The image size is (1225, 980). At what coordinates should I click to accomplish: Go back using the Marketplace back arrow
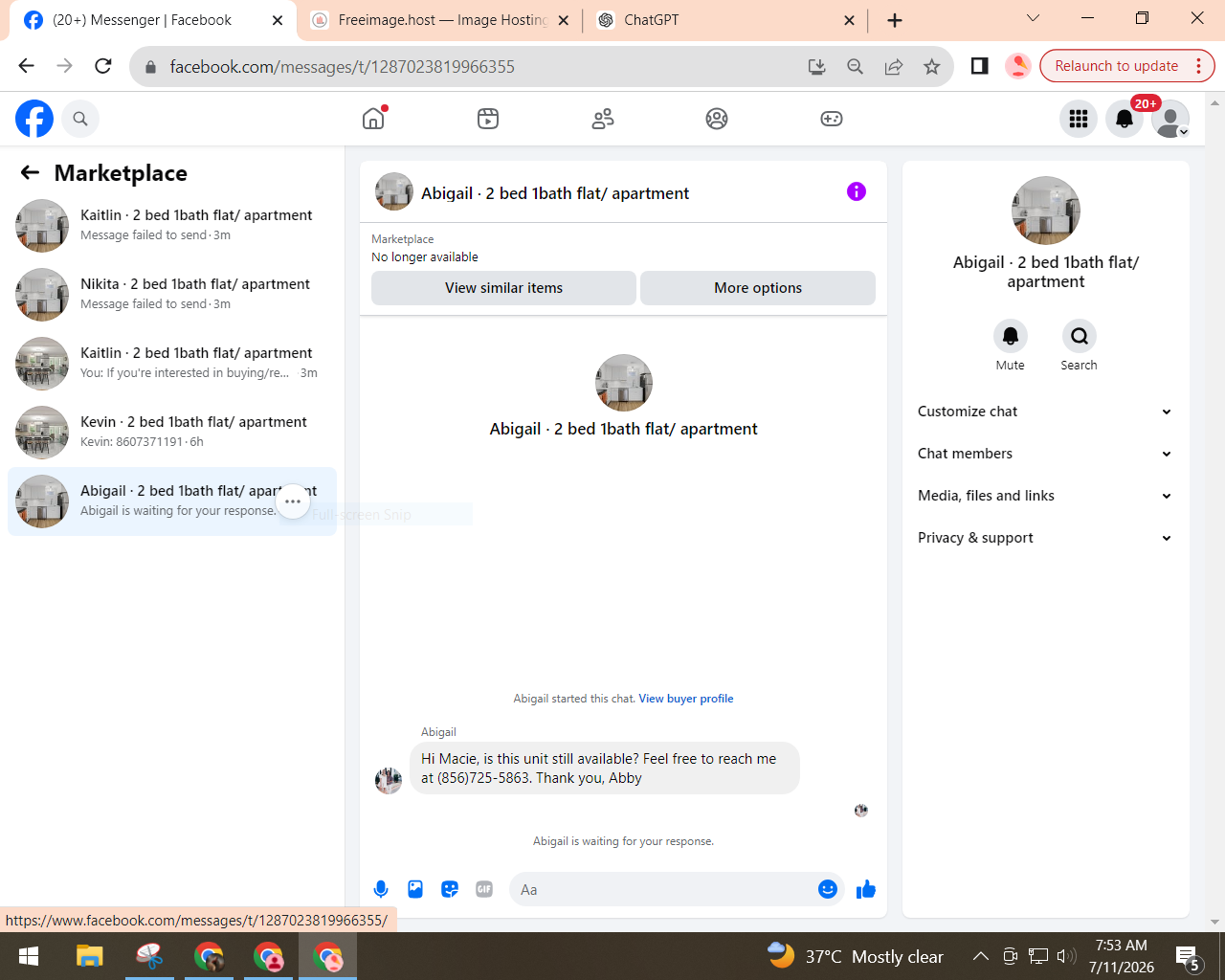(x=31, y=172)
